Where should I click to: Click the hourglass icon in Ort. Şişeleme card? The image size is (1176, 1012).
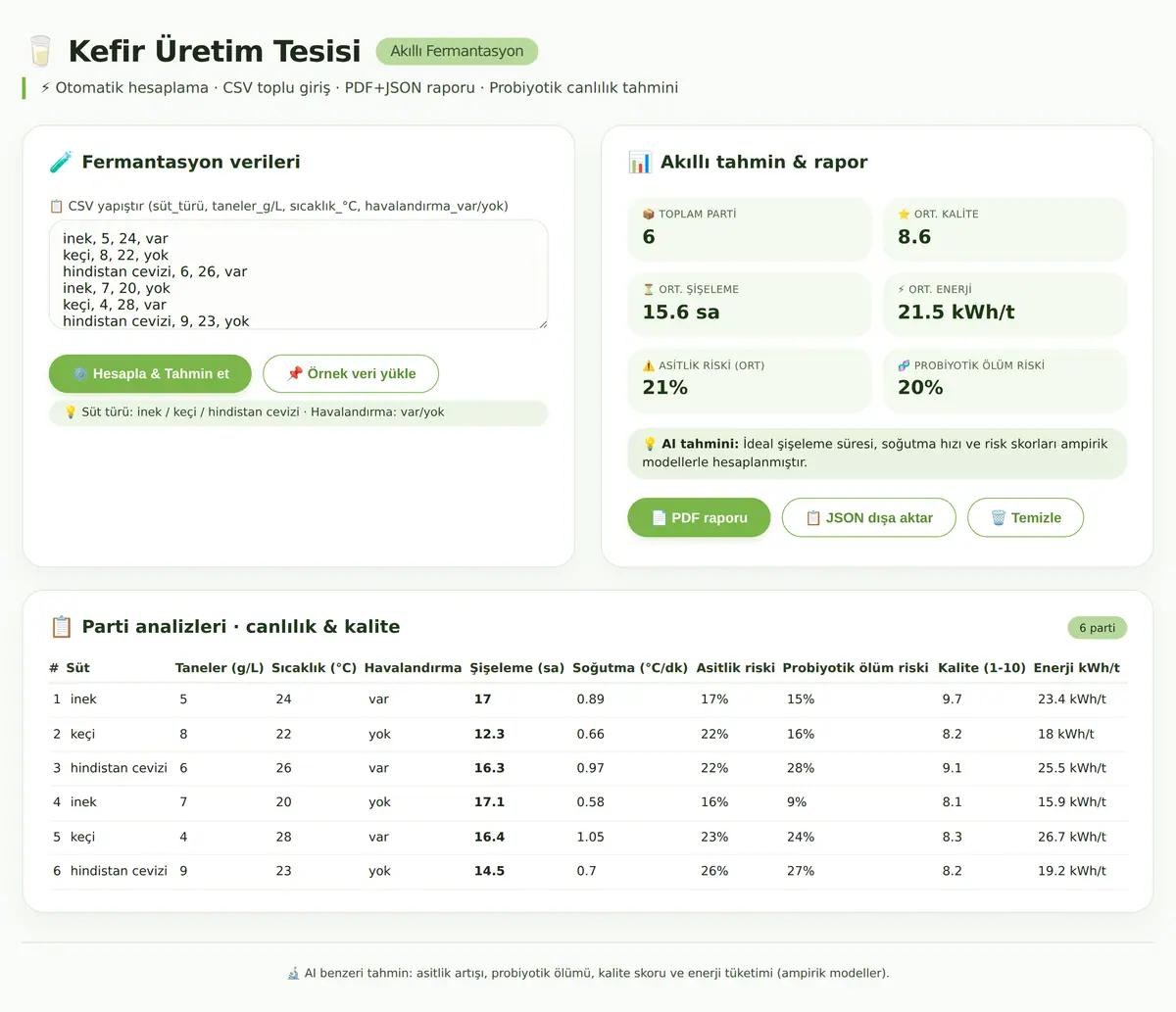pyautogui.click(x=649, y=290)
